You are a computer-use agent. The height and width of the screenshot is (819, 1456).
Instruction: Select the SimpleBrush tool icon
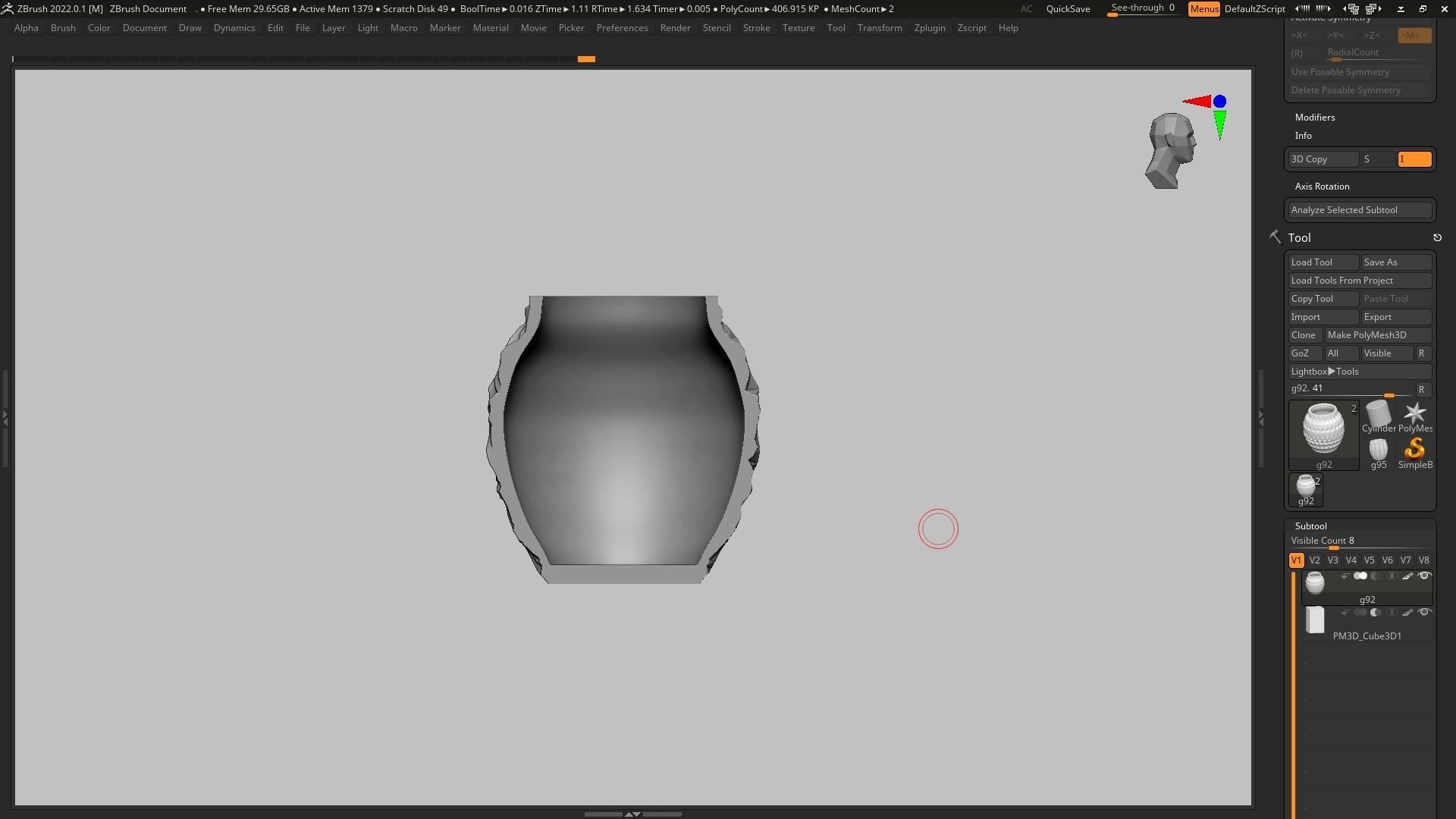(x=1414, y=450)
